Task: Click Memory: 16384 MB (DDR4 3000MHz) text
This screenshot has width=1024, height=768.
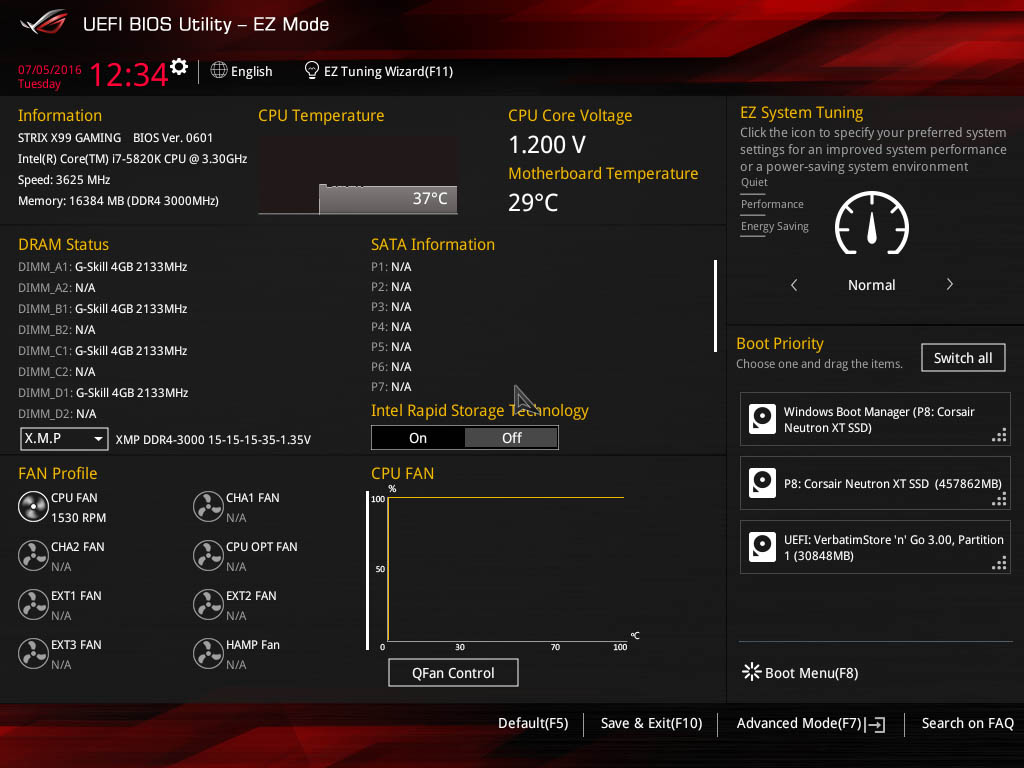Action: (x=118, y=200)
